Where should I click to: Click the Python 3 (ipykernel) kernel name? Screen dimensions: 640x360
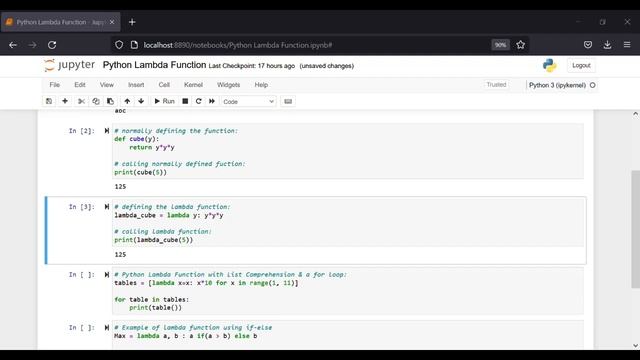[557, 85]
